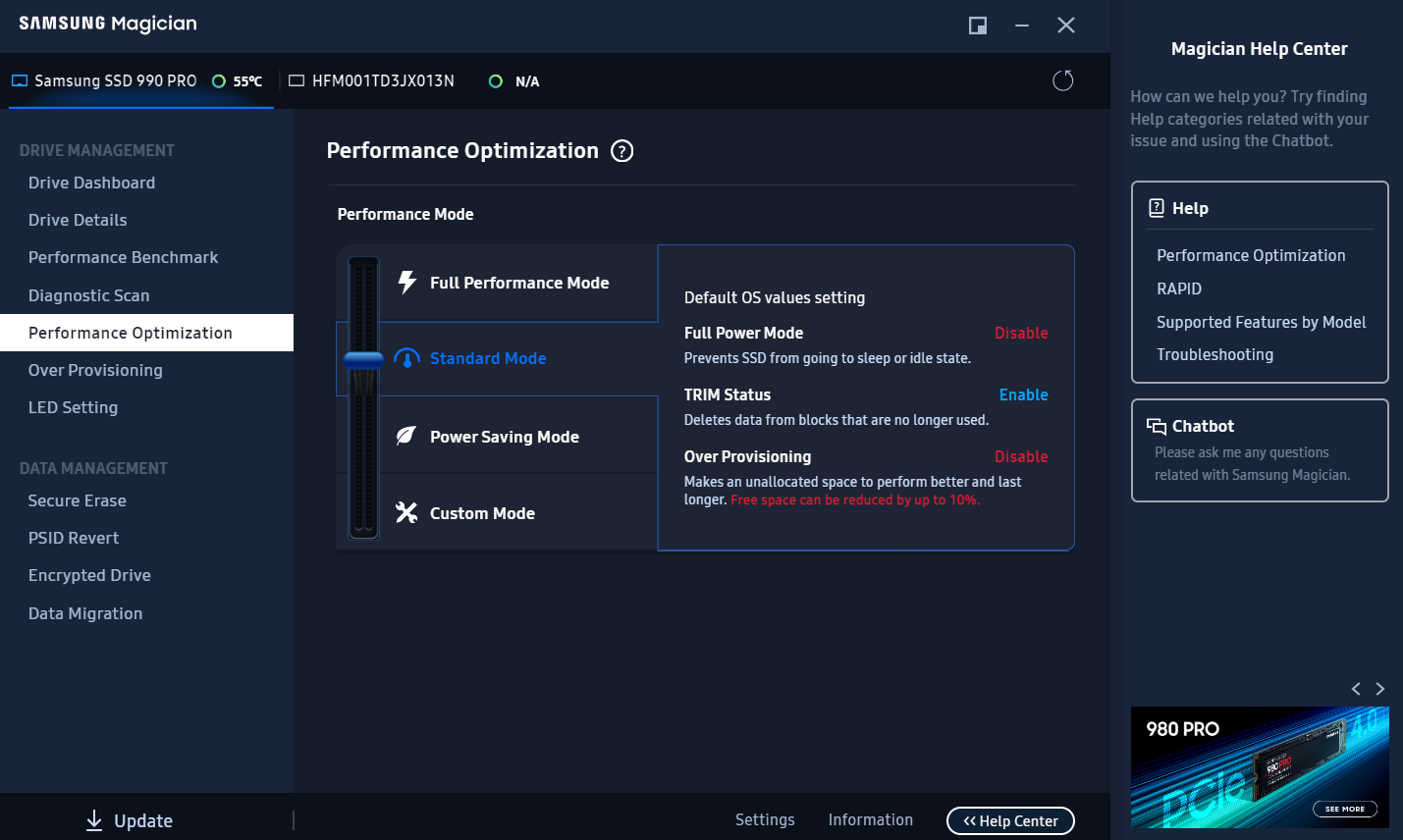The height and width of the screenshot is (840, 1403).
Task: Click the Full Power Mode Disable status
Action: (1021, 333)
